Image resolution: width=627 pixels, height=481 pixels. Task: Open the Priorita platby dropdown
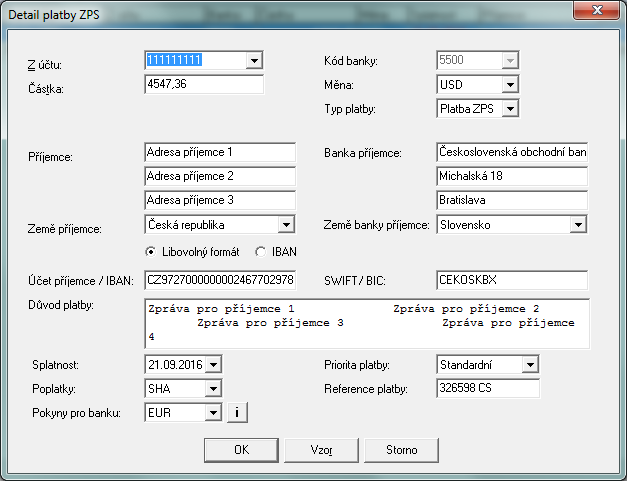[530, 365]
